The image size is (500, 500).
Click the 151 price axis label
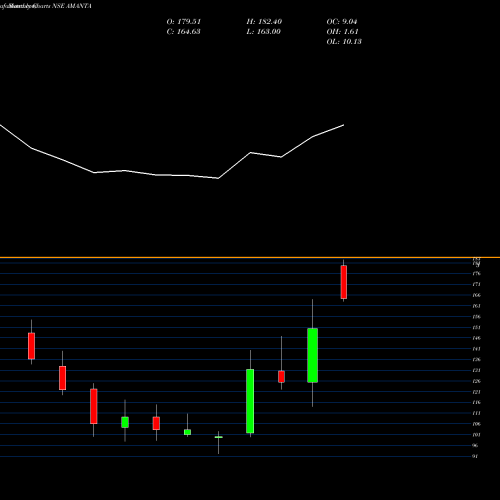(477, 327)
